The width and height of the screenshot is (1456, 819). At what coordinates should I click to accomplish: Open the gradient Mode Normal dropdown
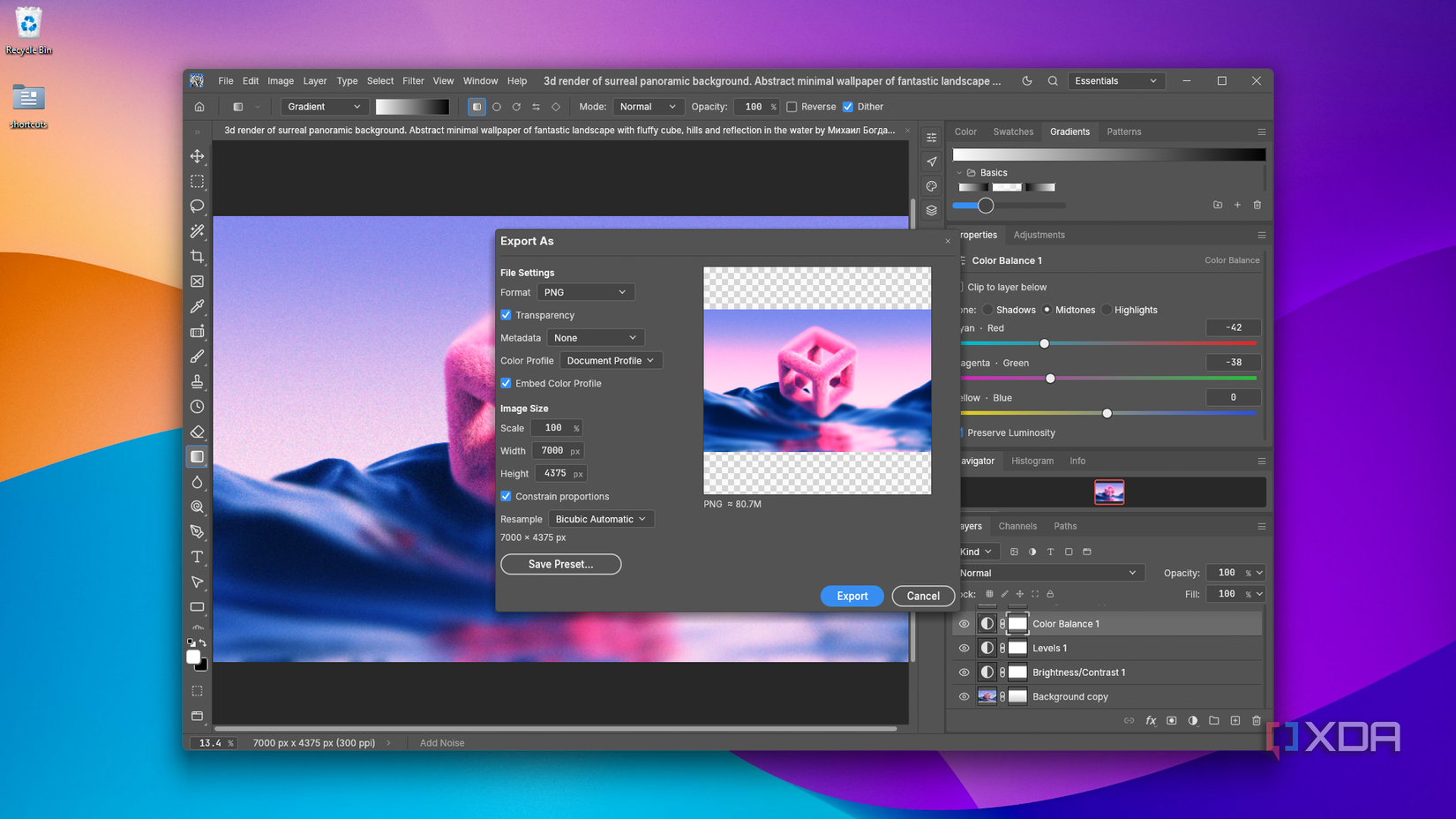pyautogui.click(x=648, y=107)
